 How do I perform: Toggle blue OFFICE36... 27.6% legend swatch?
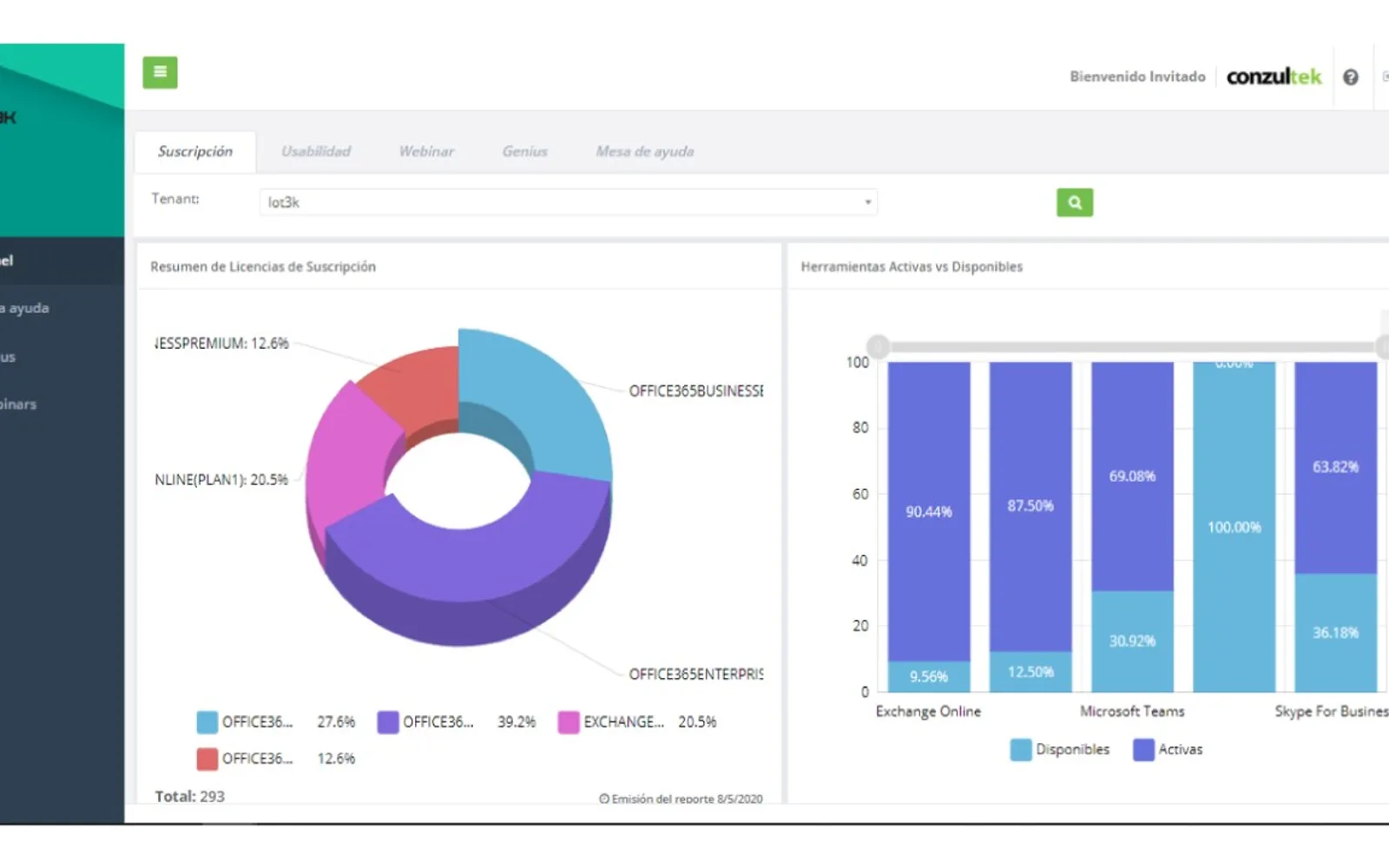coord(207,722)
